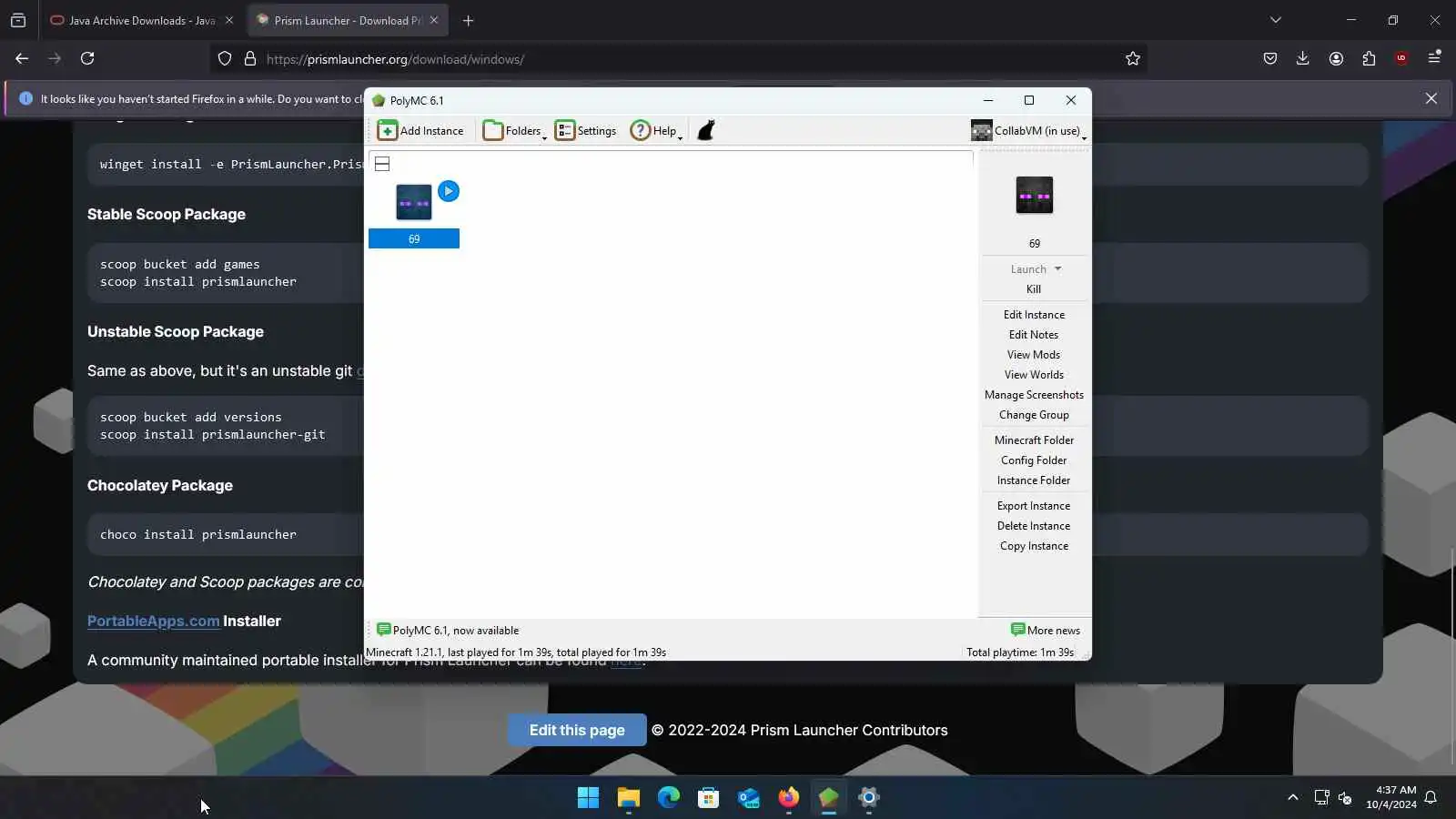Viewport: 1456px width, 819px height.
Task: Click the PolyMC taskbar icon
Action: 829,798
